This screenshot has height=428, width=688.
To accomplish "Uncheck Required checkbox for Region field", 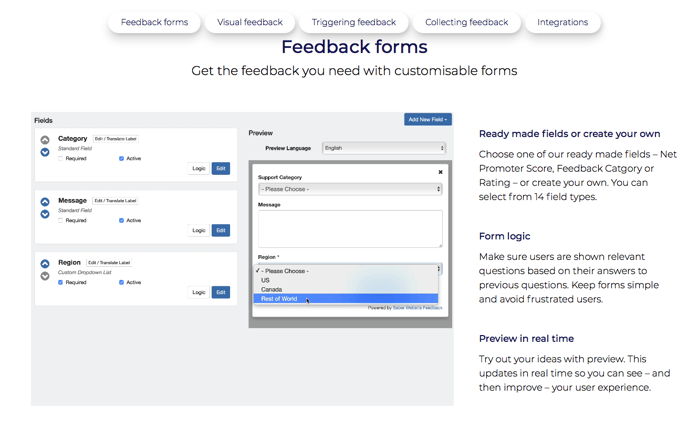I will coord(61,282).
